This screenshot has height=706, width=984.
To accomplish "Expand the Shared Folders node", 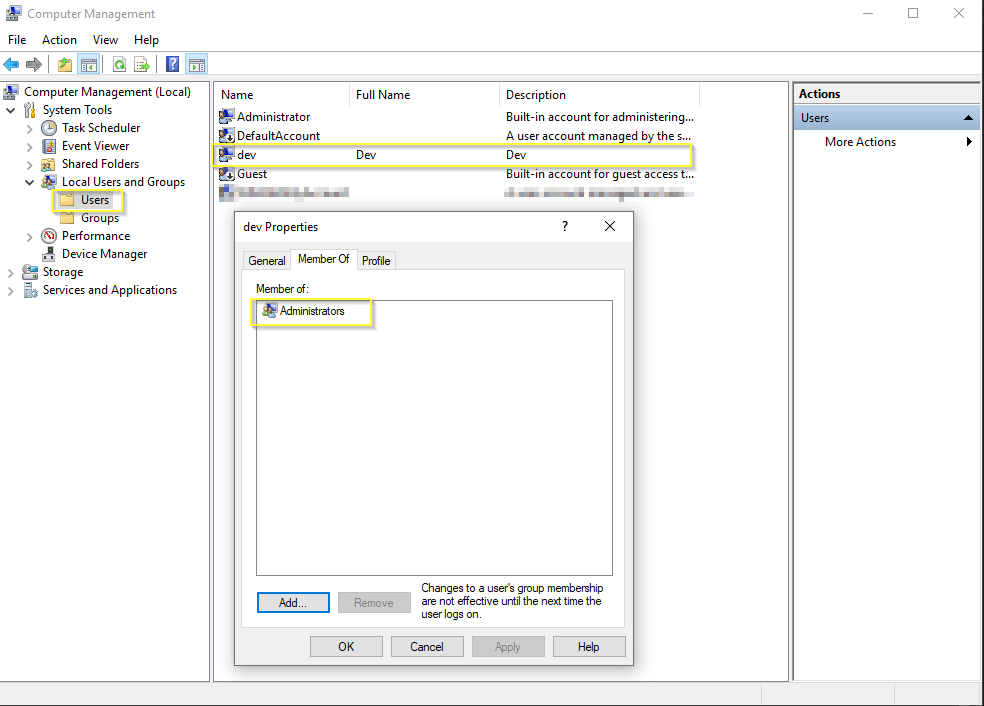I will coord(29,164).
